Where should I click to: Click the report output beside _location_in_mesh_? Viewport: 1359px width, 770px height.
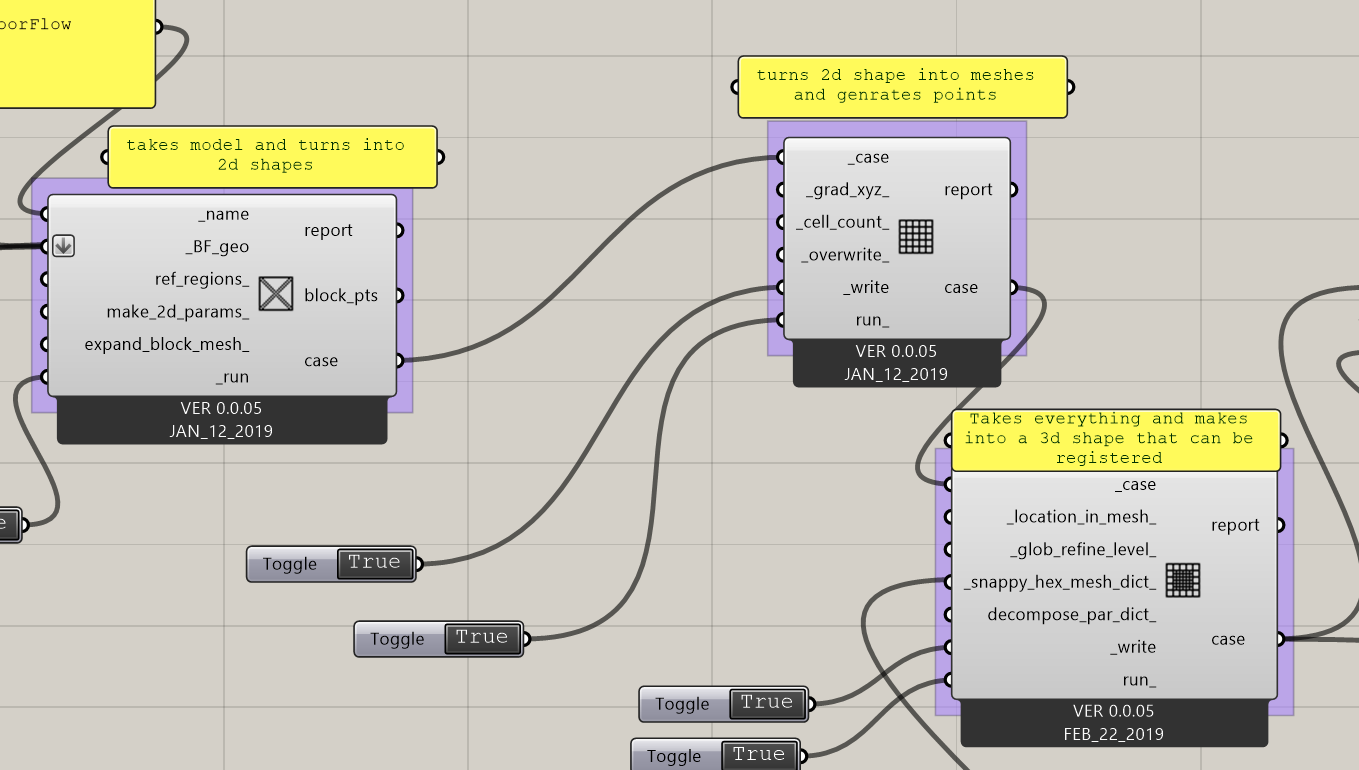1235,525
